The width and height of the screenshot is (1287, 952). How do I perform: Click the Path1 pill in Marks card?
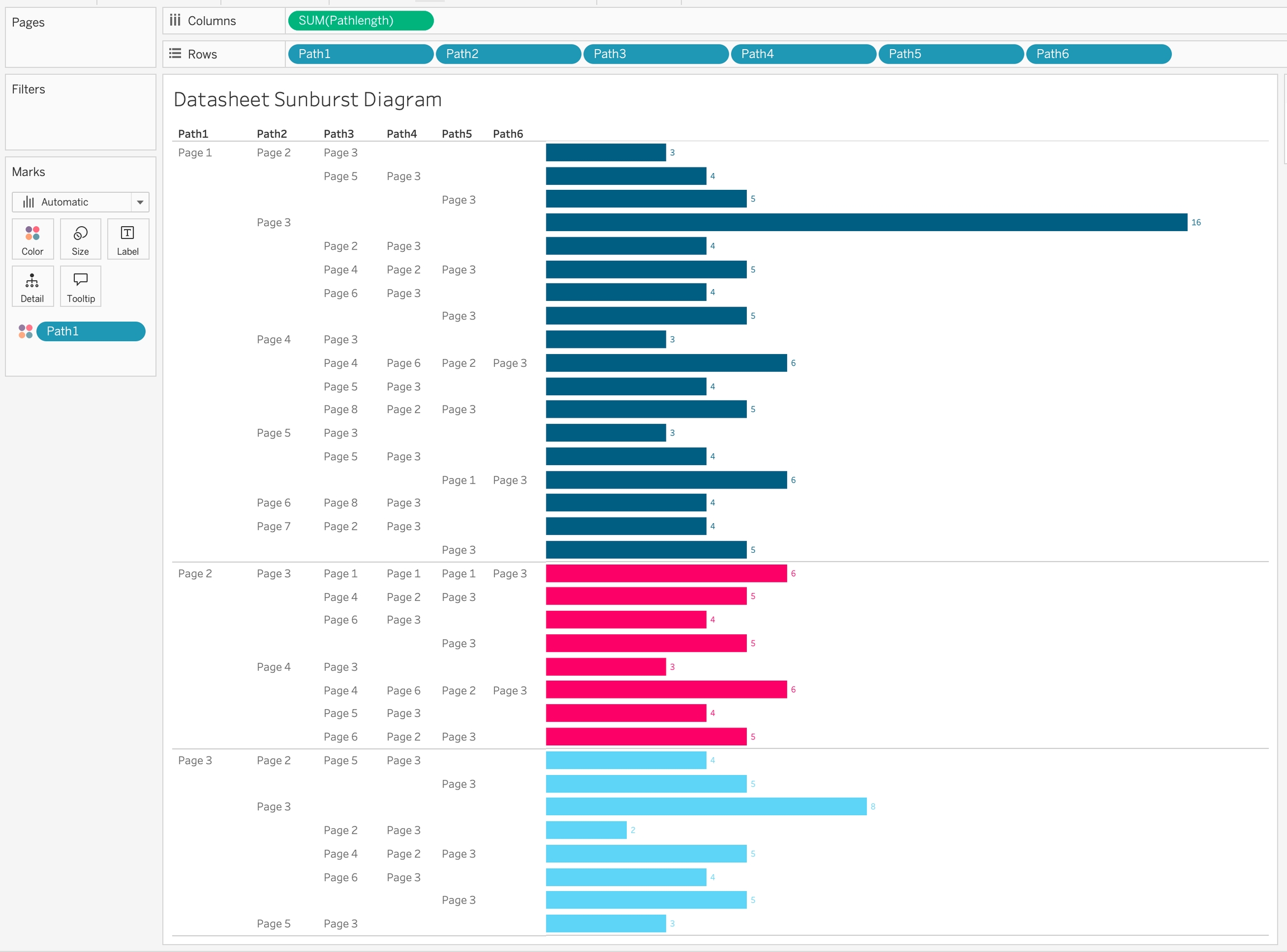click(90, 331)
